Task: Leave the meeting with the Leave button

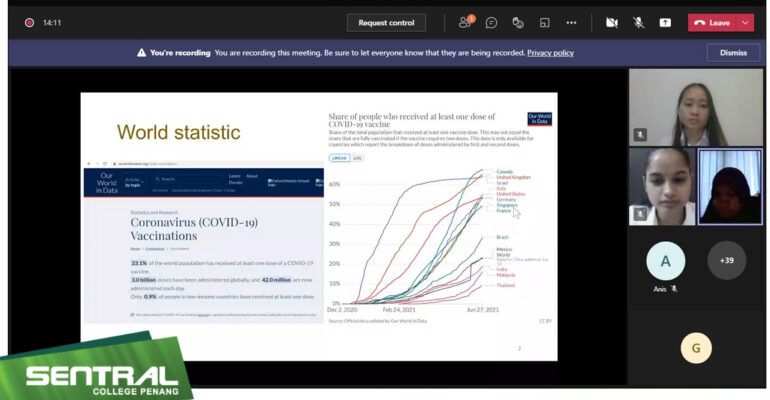Action: click(x=713, y=23)
